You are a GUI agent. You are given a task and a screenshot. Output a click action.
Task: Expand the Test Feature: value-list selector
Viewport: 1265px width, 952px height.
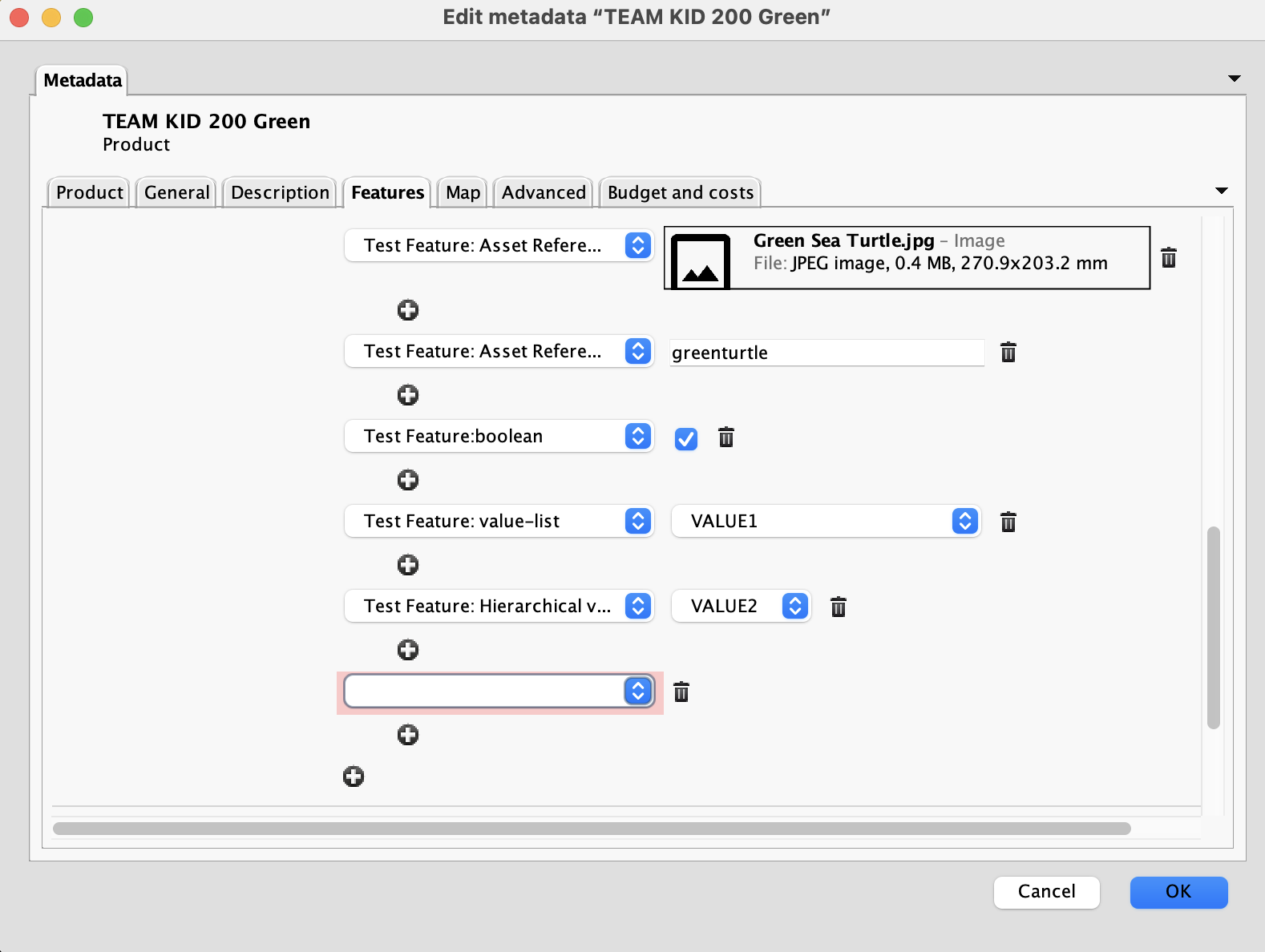click(499, 522)
